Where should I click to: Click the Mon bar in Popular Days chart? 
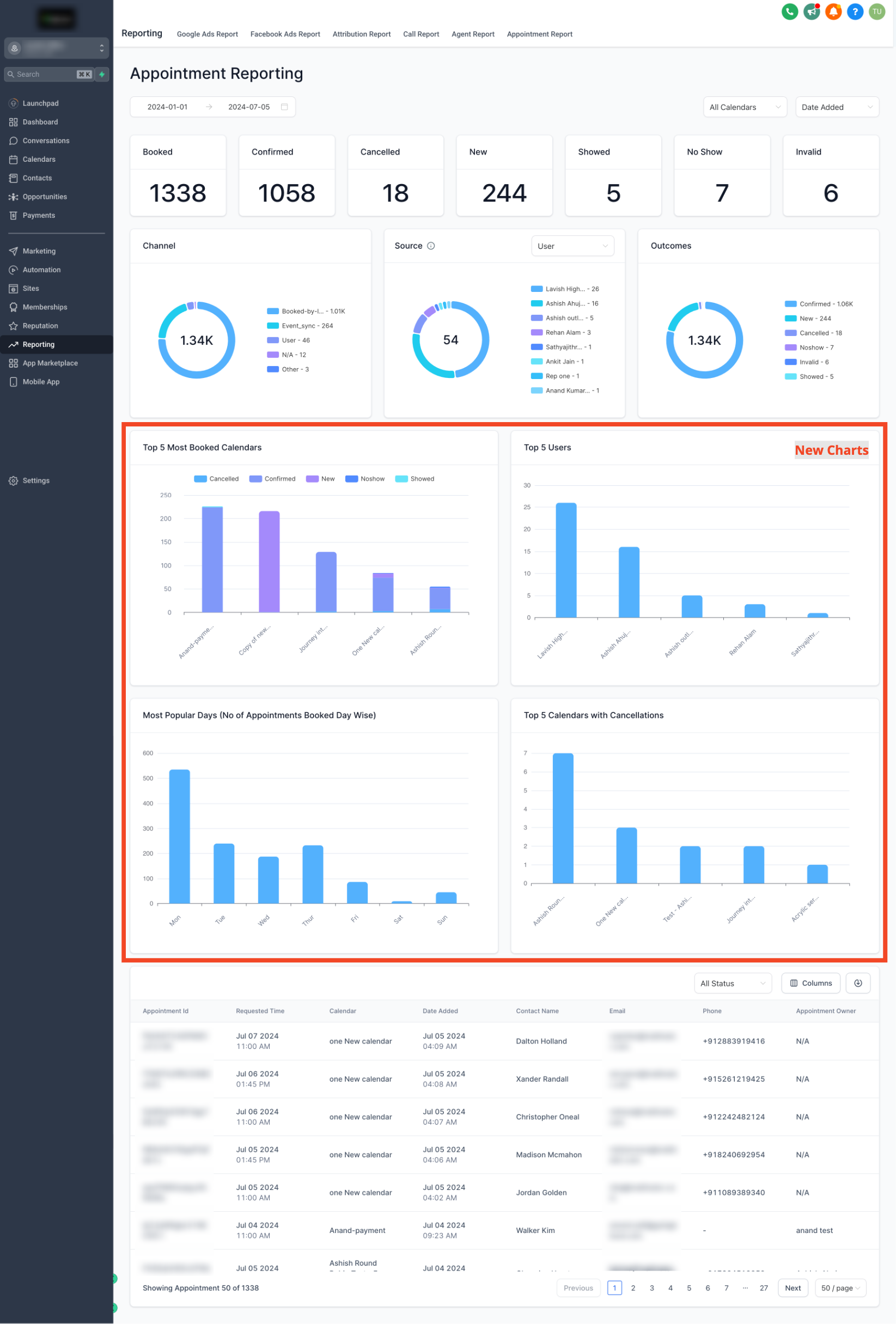point(179,837)
